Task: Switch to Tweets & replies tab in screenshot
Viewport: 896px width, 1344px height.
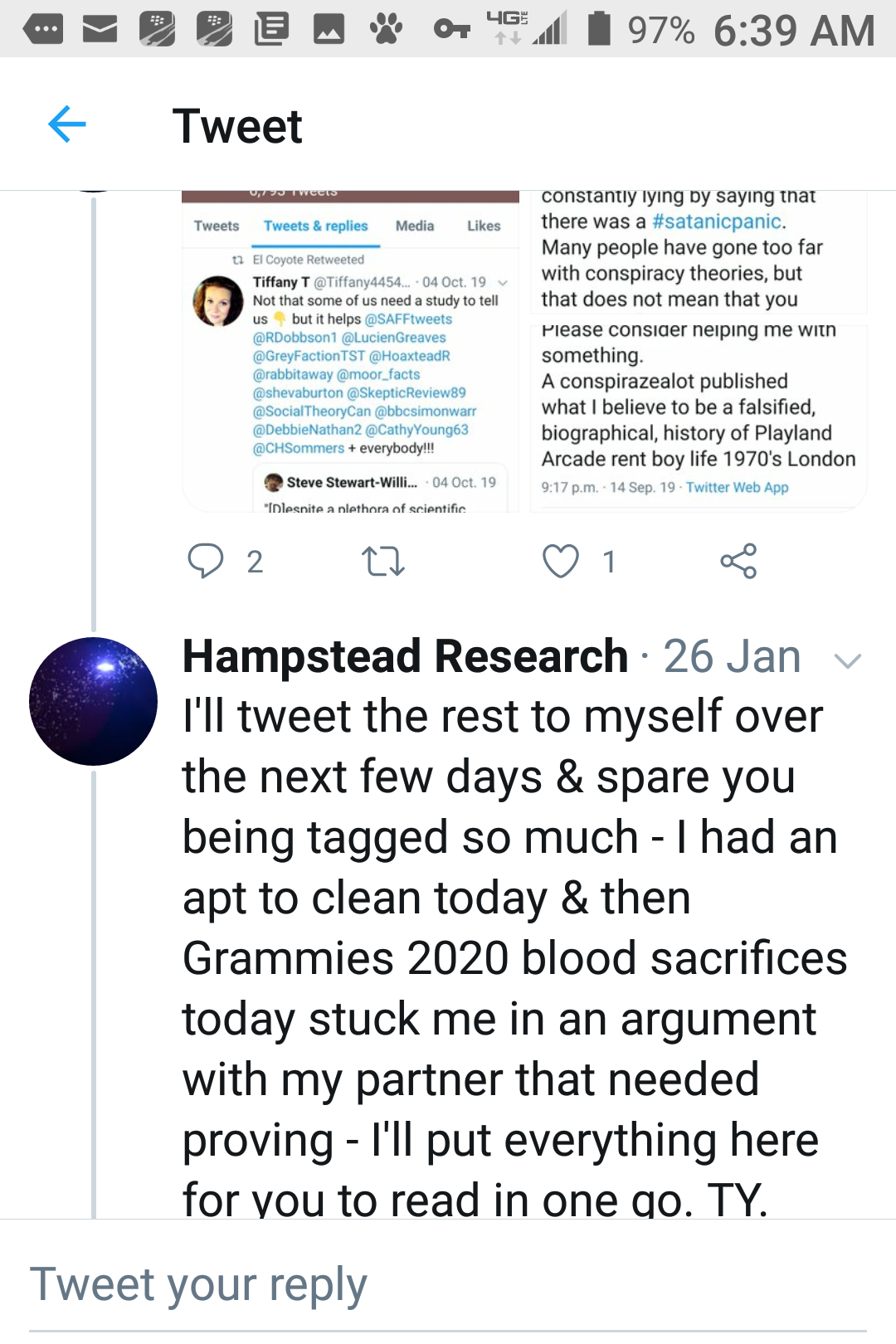Action: (315, 226)
